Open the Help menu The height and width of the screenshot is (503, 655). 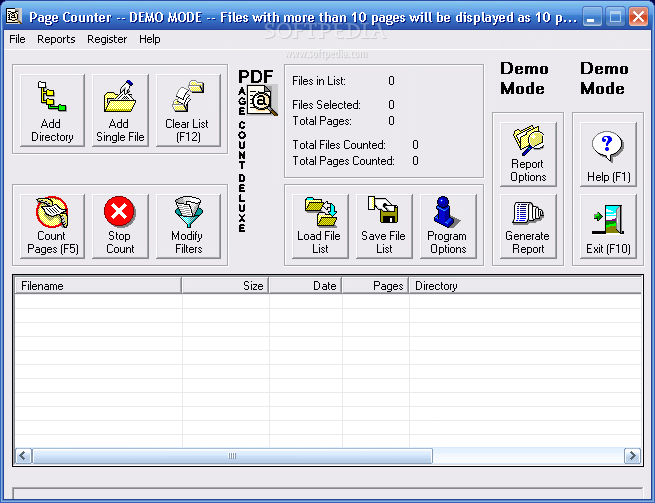coord(150,39)
